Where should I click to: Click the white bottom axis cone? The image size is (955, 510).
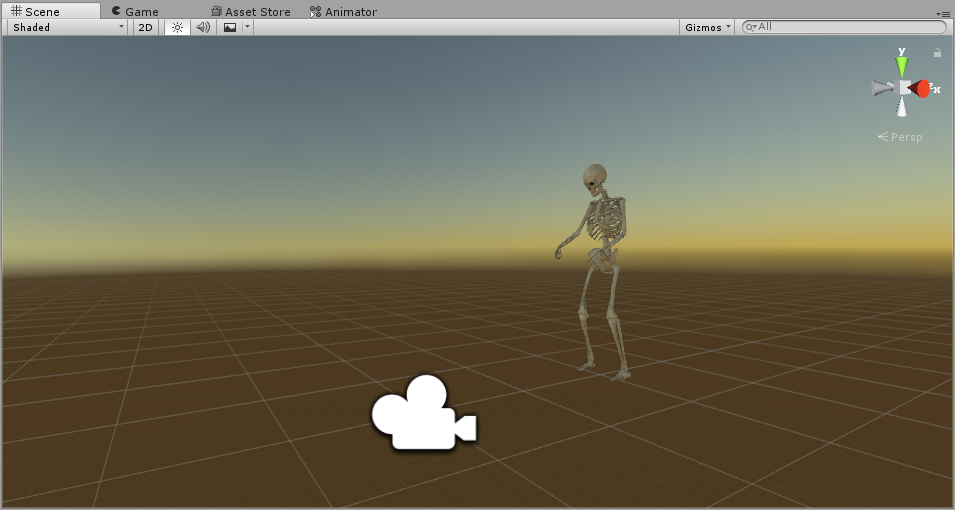coord(901,107)
